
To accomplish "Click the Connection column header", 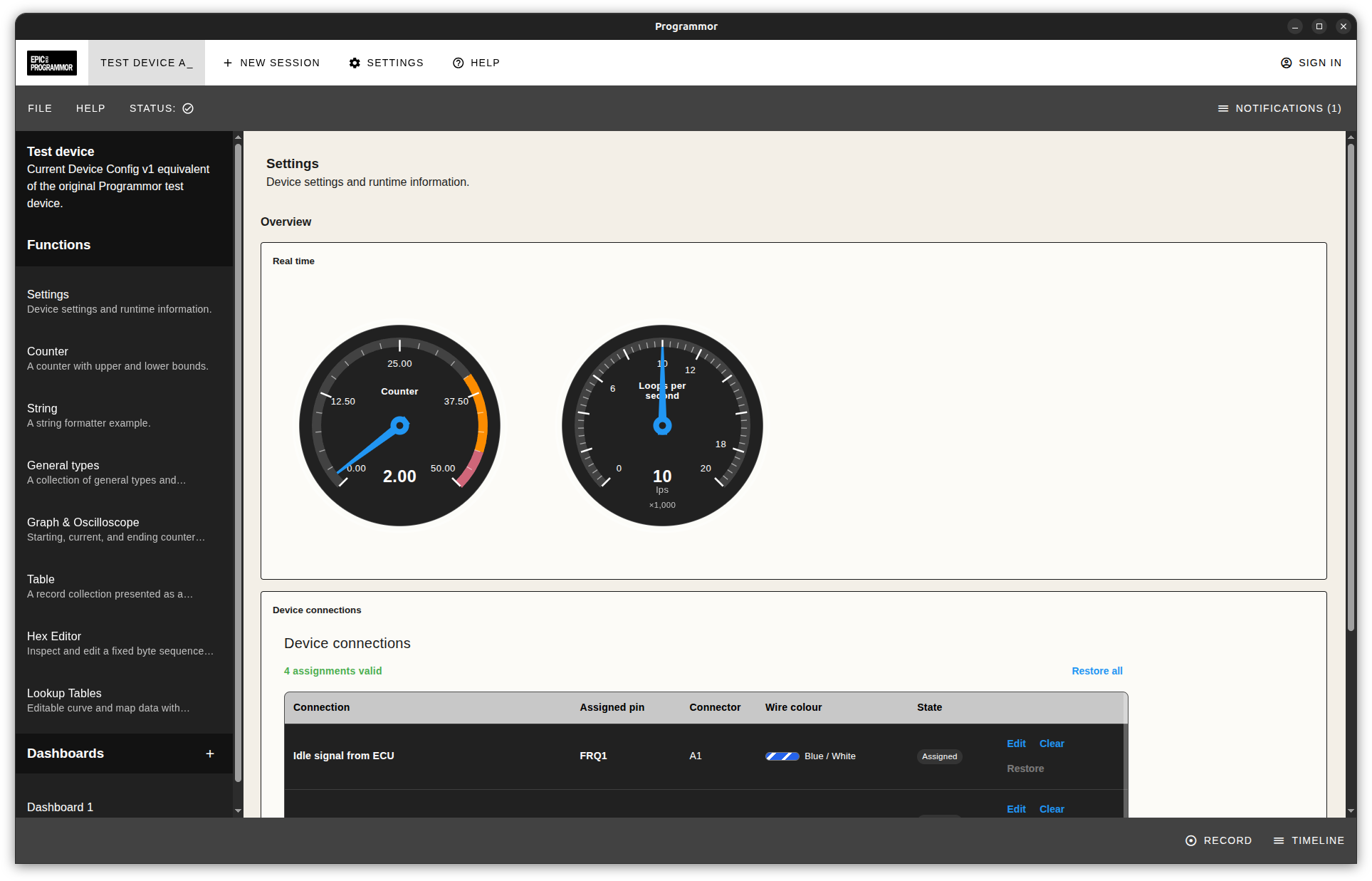I will pyautogui.click(x=321, y=707).
